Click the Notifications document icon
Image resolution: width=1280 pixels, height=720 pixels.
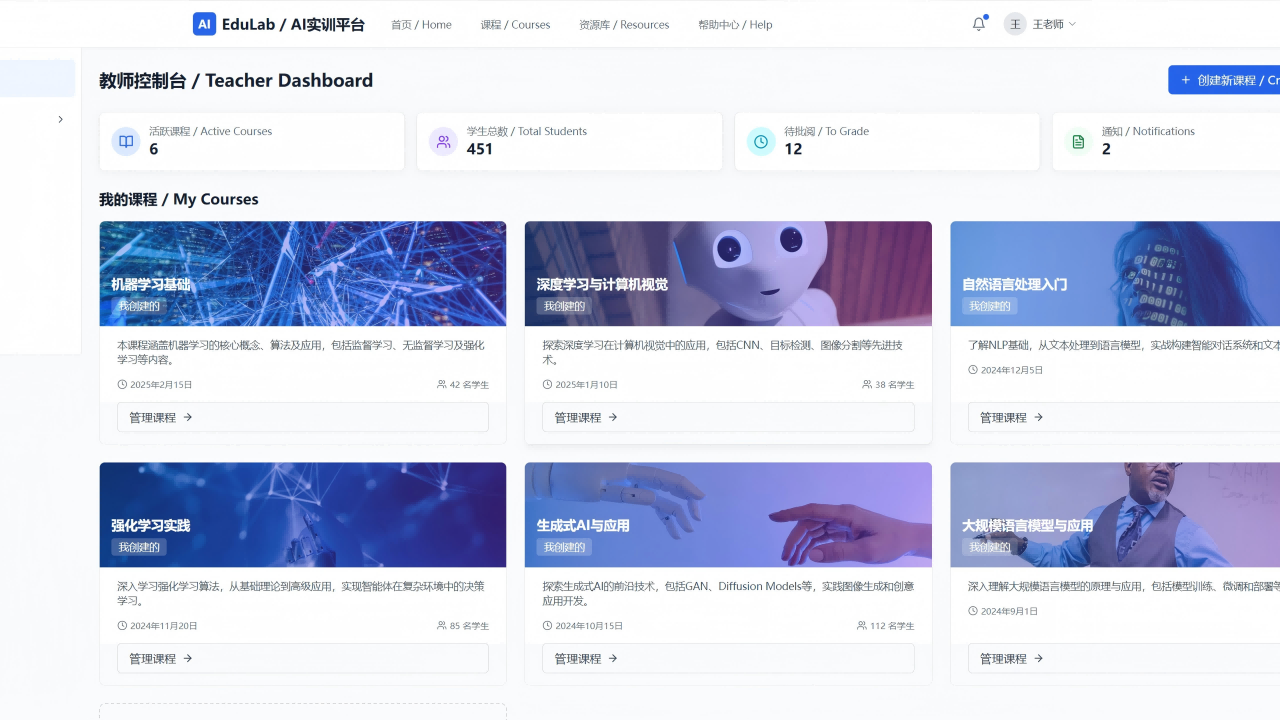click(x=1078, y=141)
